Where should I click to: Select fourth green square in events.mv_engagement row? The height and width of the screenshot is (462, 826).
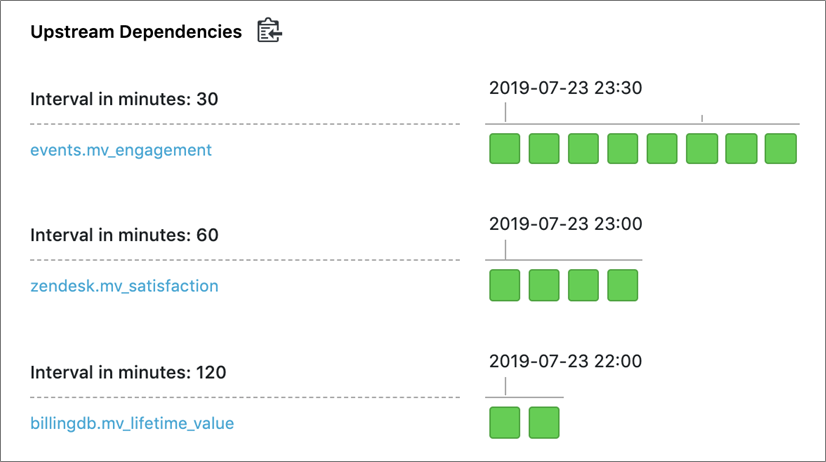623,149
